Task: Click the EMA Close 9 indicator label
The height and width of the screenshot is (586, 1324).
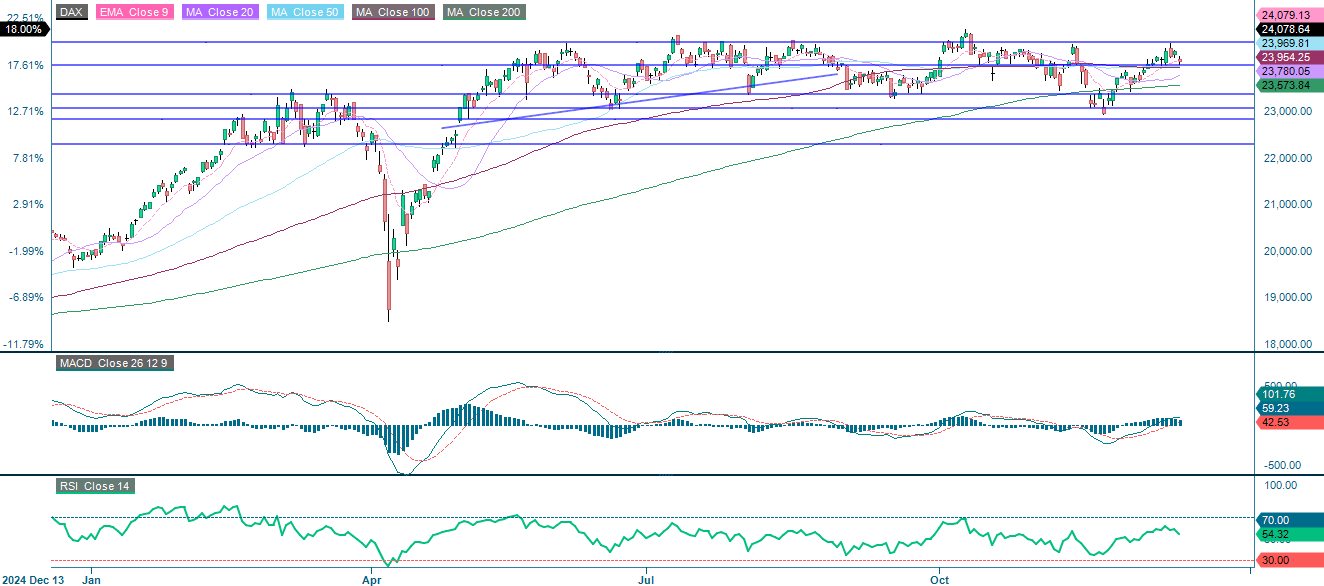Action: click(134, 13)
